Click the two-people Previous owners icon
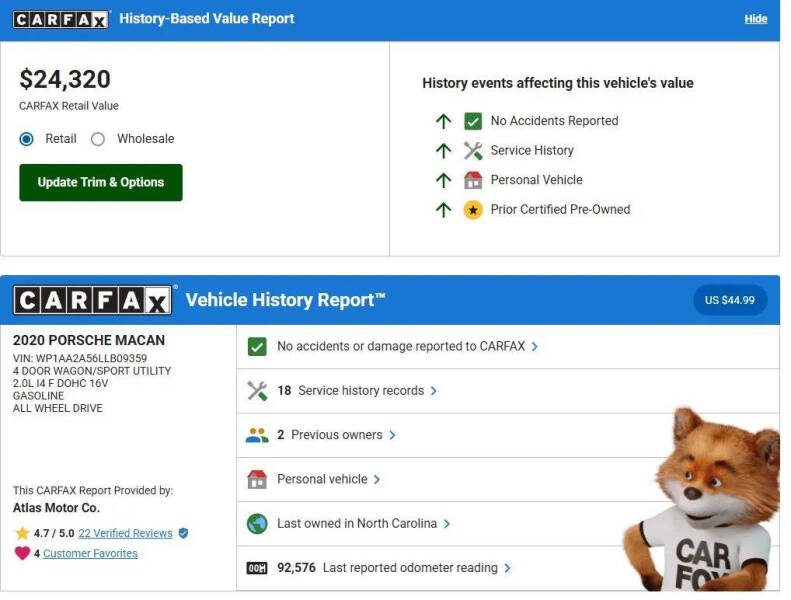 click(257, 435)
